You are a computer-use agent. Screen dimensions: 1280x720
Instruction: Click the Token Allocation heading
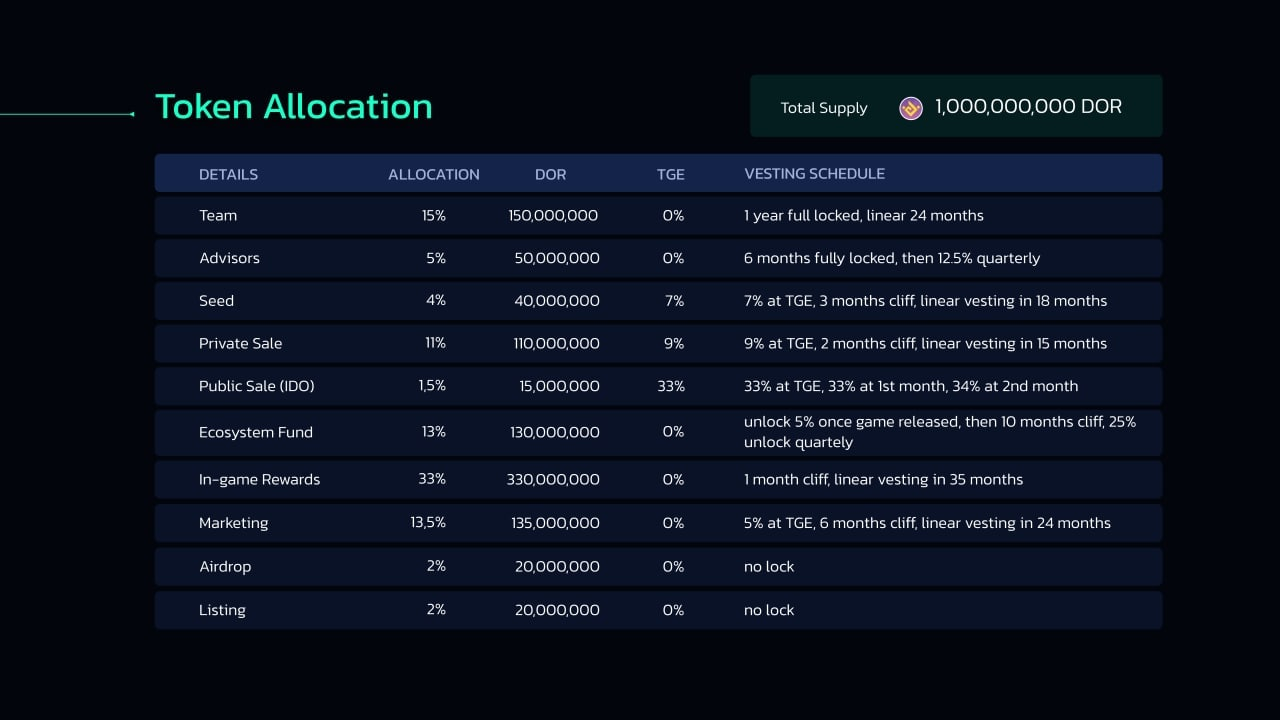[x=293, y=107]
